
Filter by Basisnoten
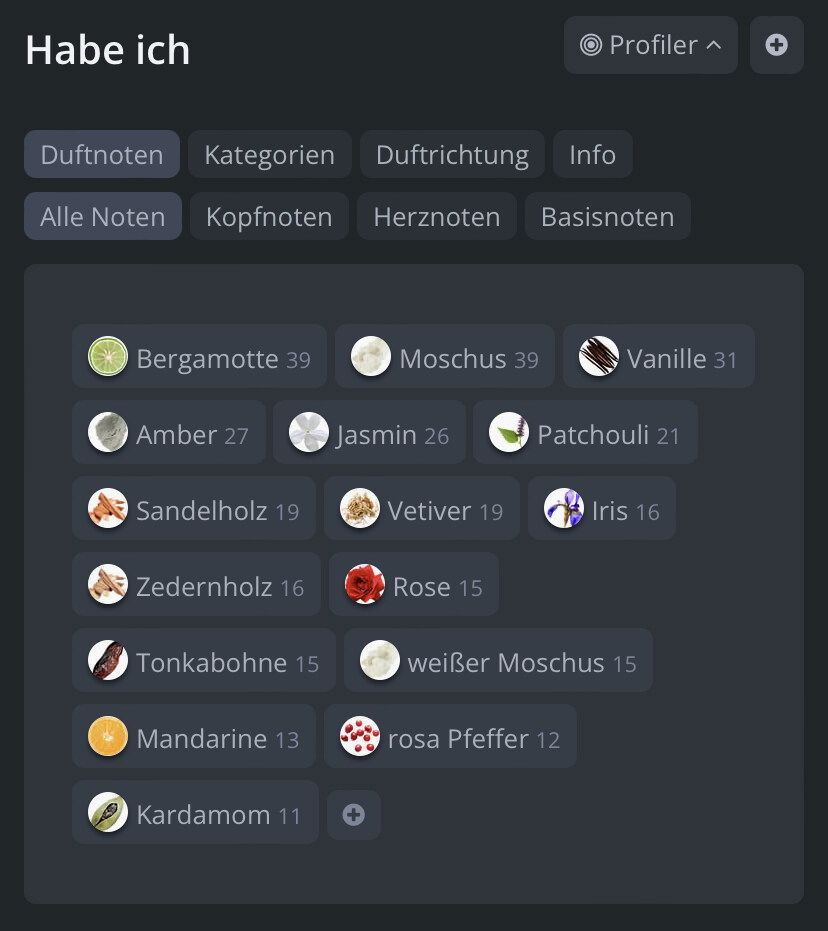(x=607, y=216)
